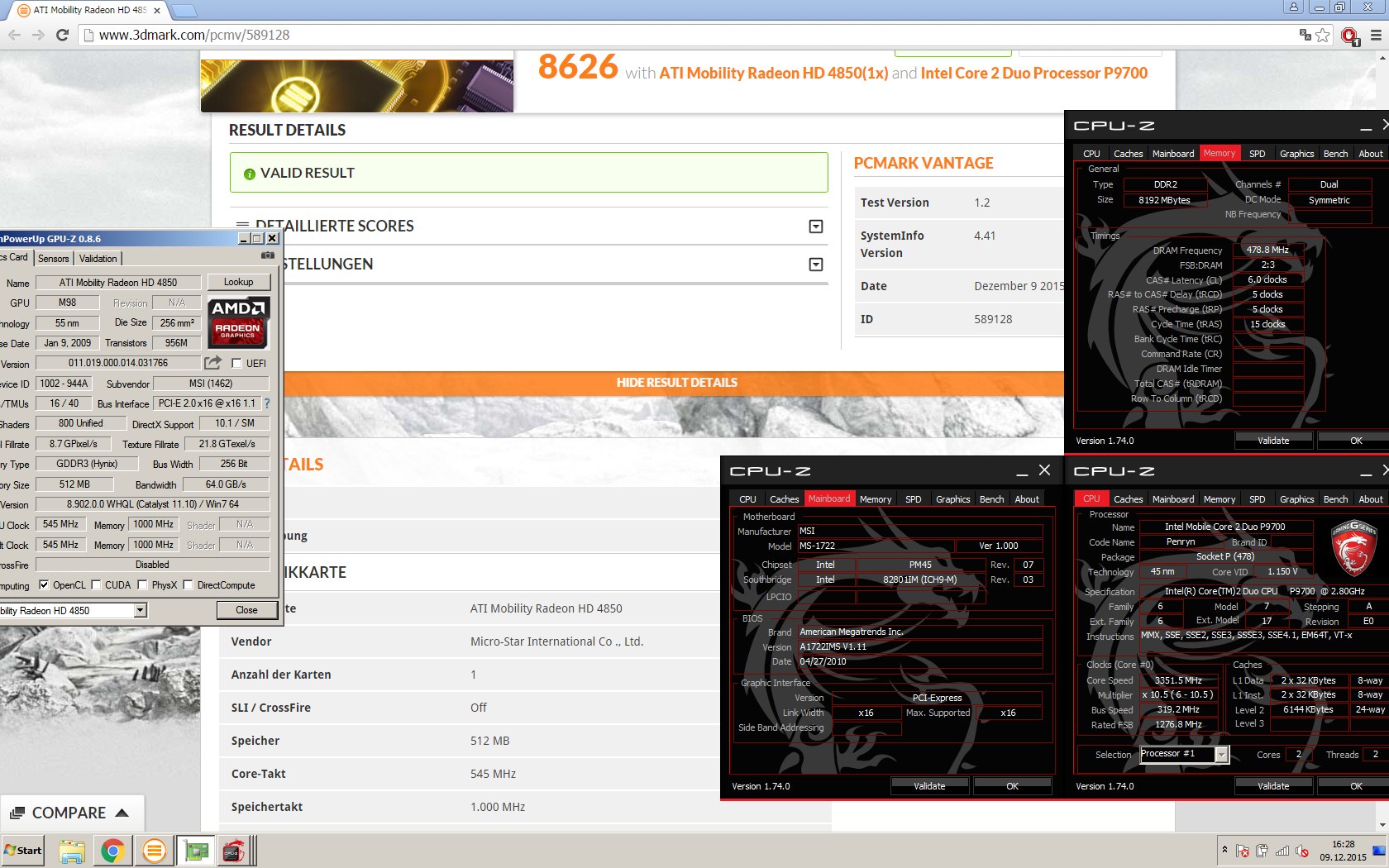
Task: Open the Chrome hamburger menu
Action: tap(1376, 35)
